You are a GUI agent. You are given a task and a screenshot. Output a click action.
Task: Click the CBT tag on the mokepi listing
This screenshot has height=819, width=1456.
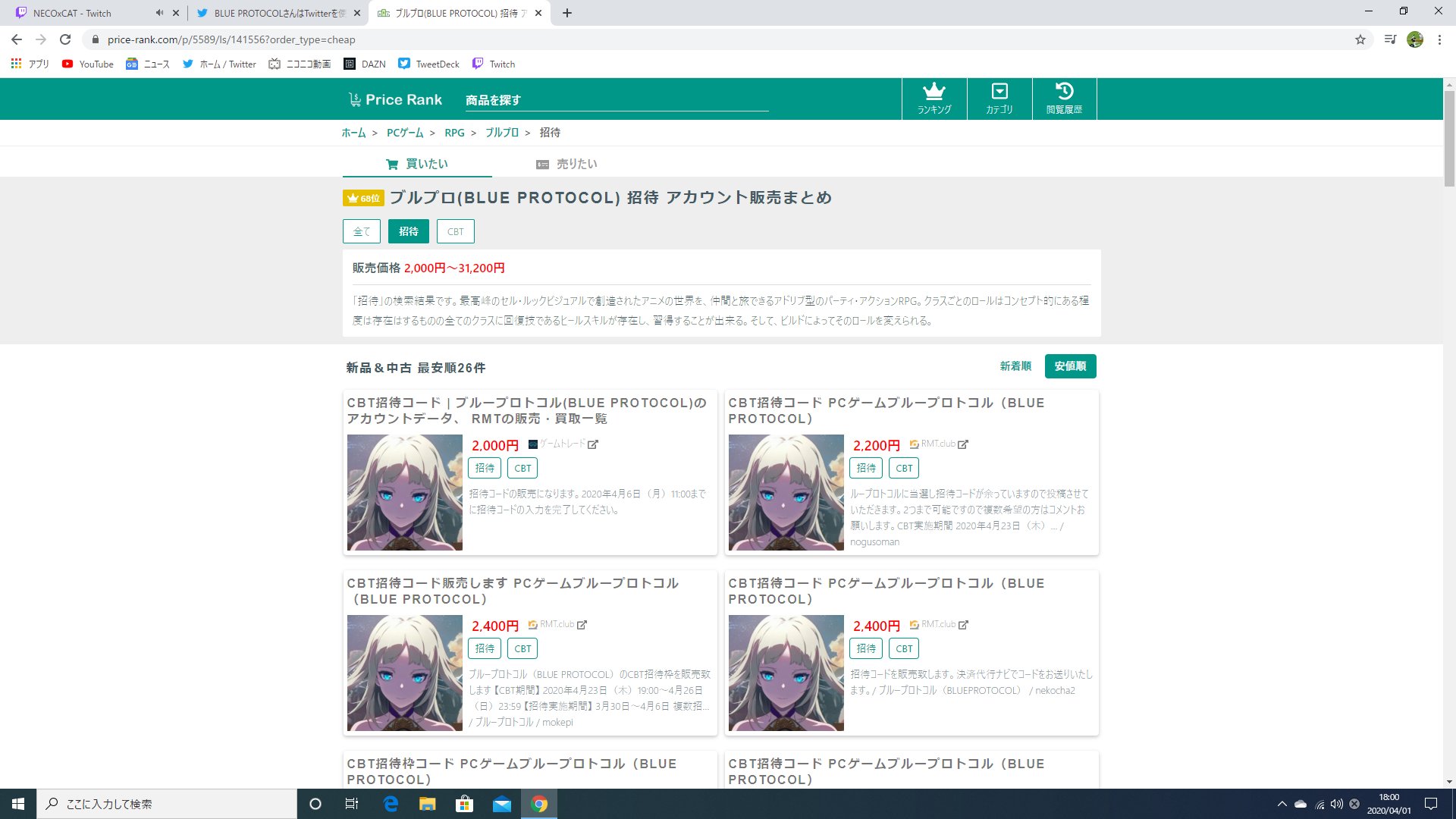(x=522, y=648)
